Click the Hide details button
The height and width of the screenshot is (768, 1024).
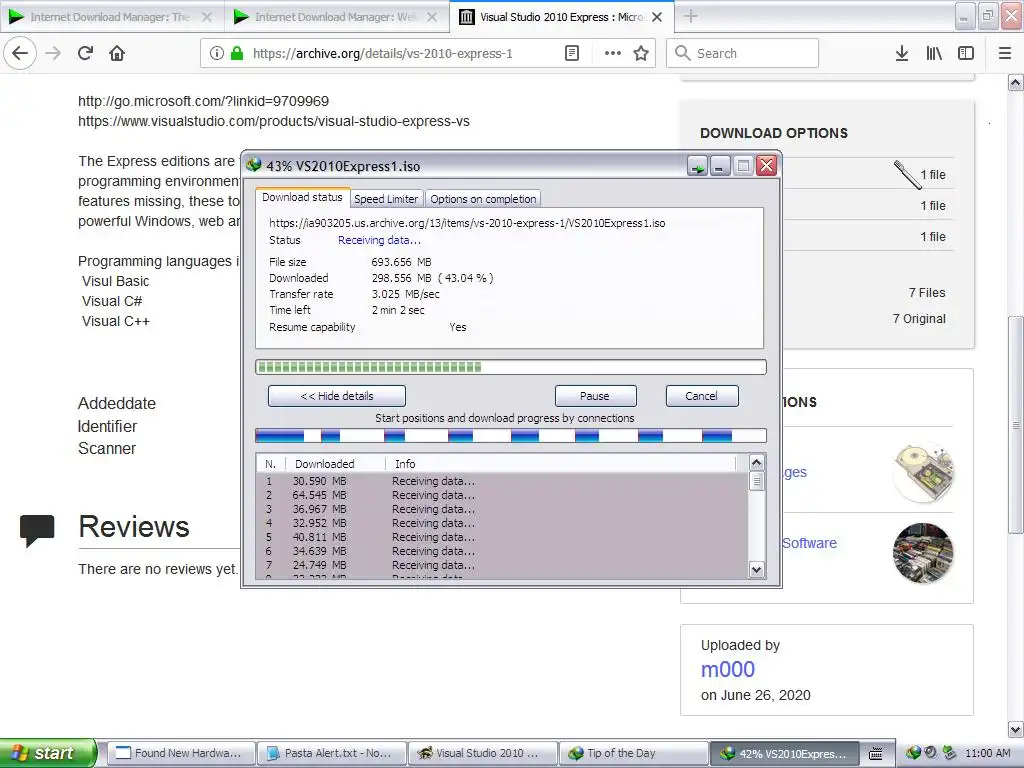336,396
